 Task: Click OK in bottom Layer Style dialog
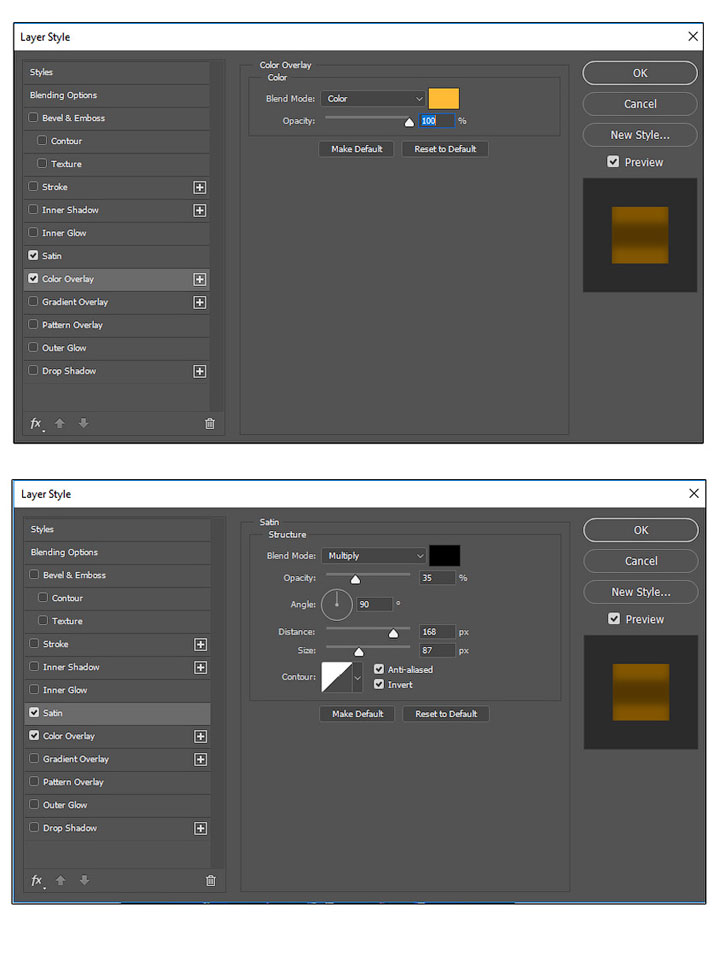(641, 530)
